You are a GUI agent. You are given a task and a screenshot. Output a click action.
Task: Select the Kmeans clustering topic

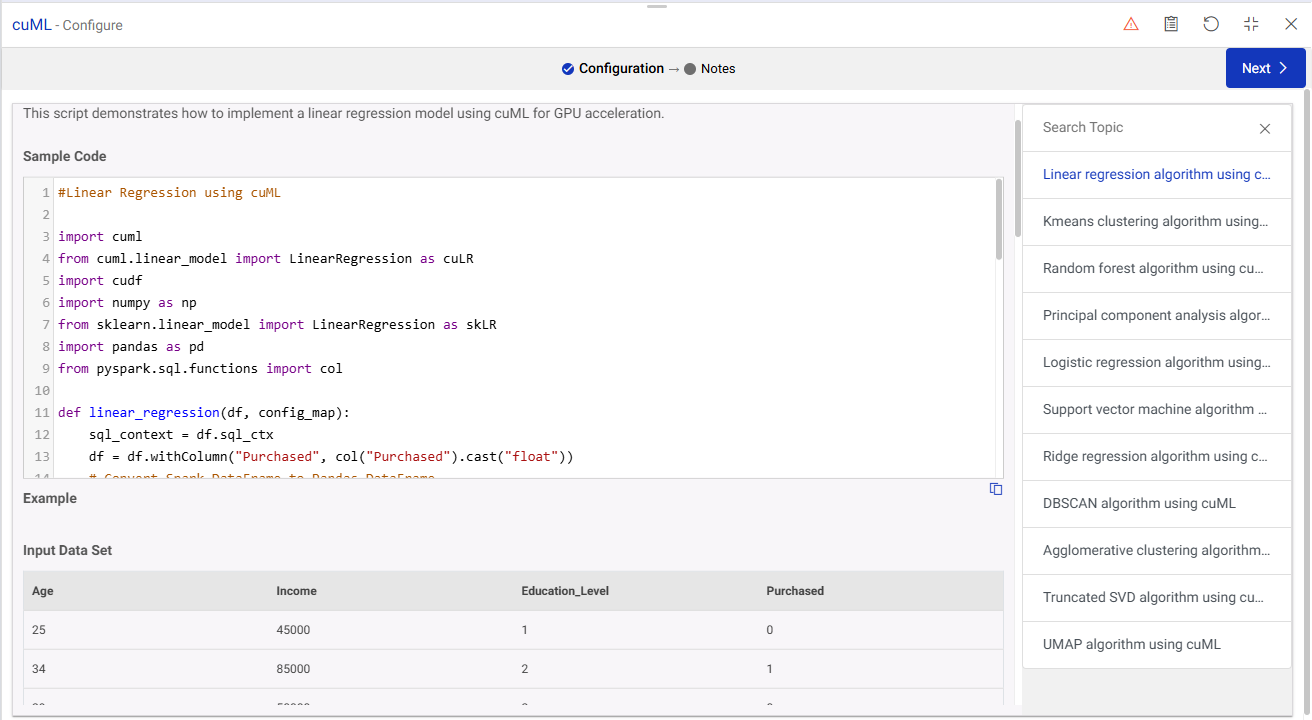pos(1156,221)
